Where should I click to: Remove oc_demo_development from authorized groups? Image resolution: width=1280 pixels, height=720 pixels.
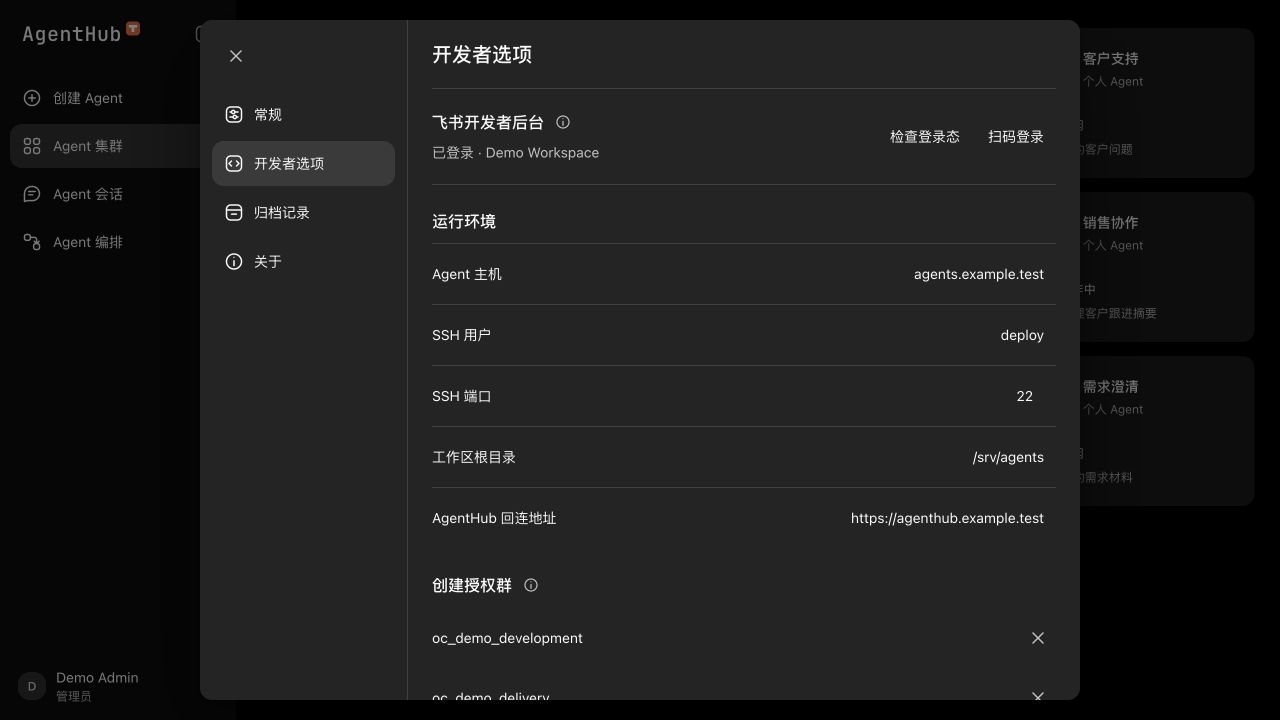click(1038, 638)
